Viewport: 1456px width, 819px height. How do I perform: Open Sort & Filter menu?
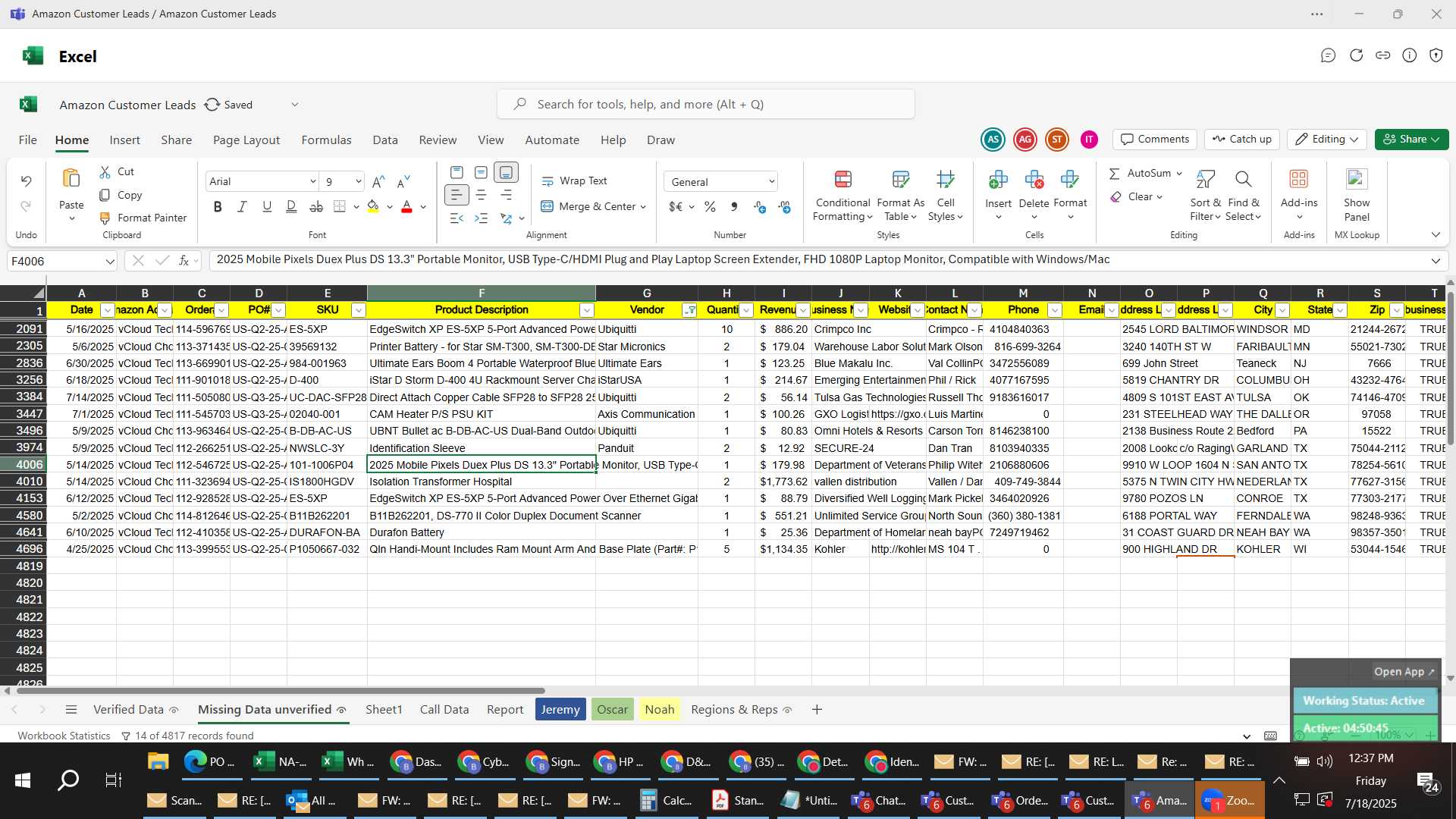tap(1205, 196)
